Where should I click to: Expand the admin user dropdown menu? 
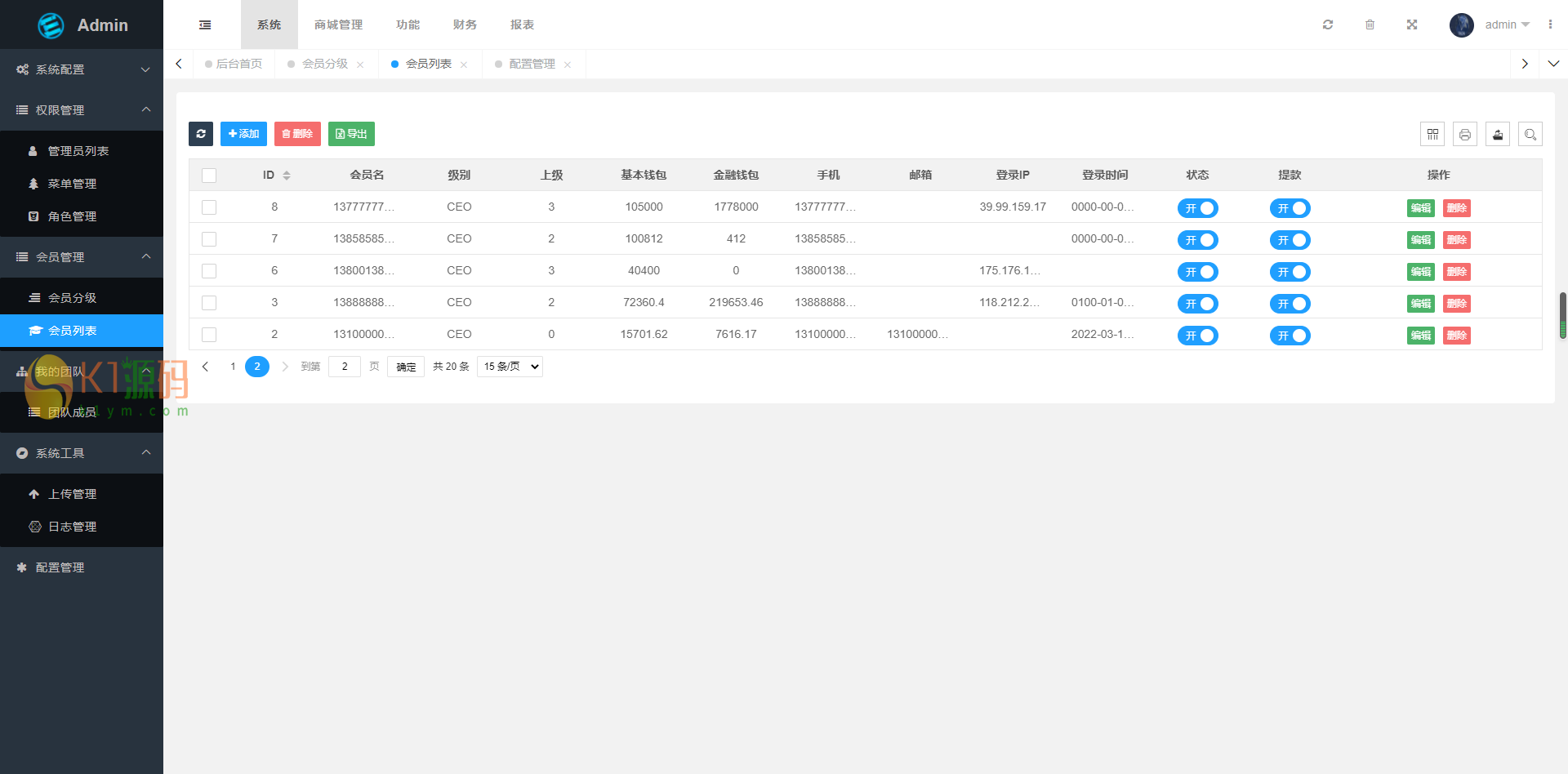click(x=1507, y=24)
